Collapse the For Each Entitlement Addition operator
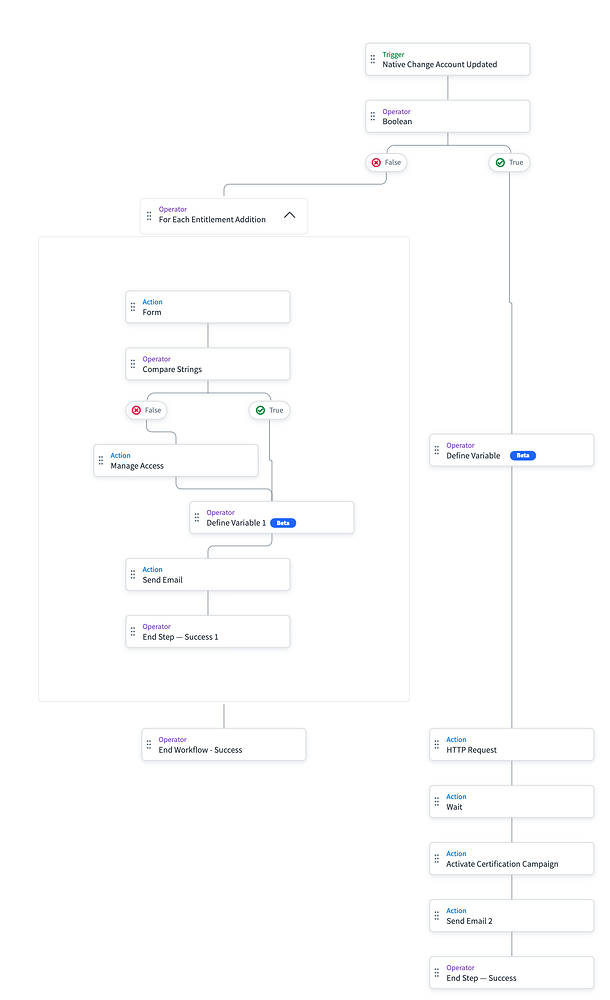The height and width of the screenshot is (1000, 610). [290, 214]
